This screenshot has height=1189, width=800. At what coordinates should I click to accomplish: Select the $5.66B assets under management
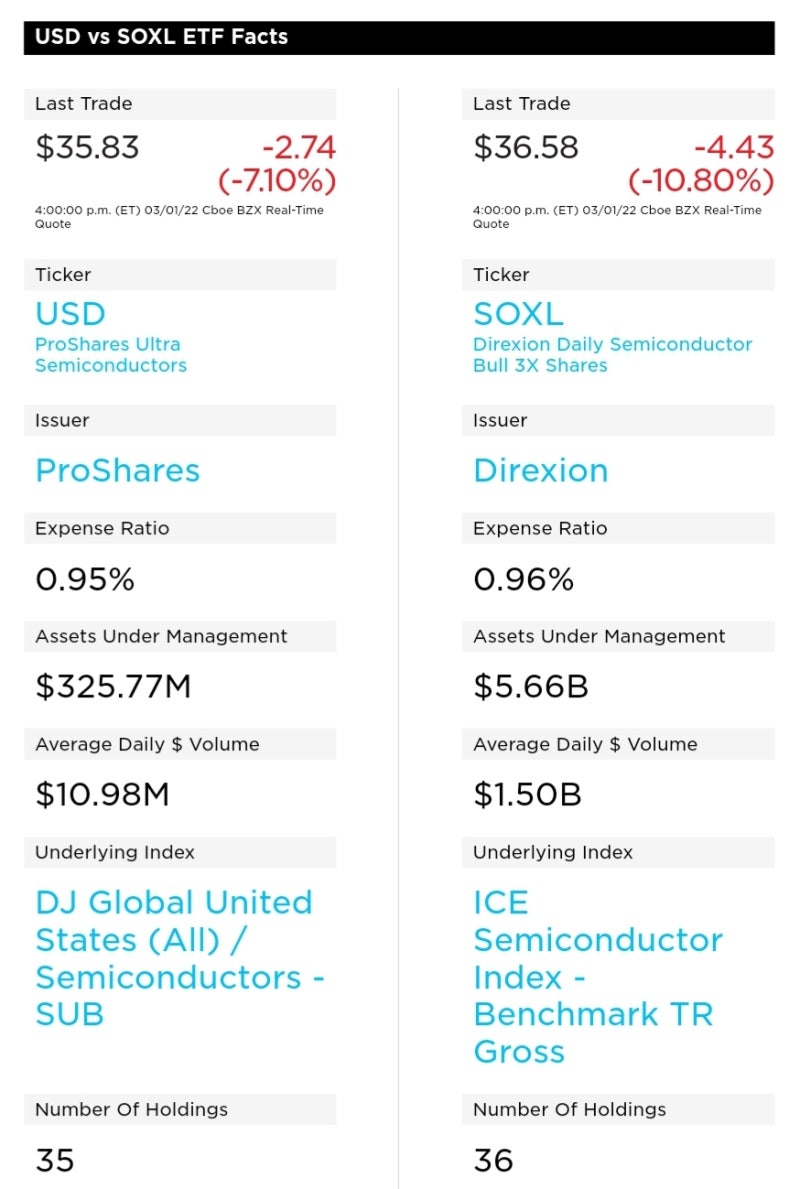tap(530, 687)
